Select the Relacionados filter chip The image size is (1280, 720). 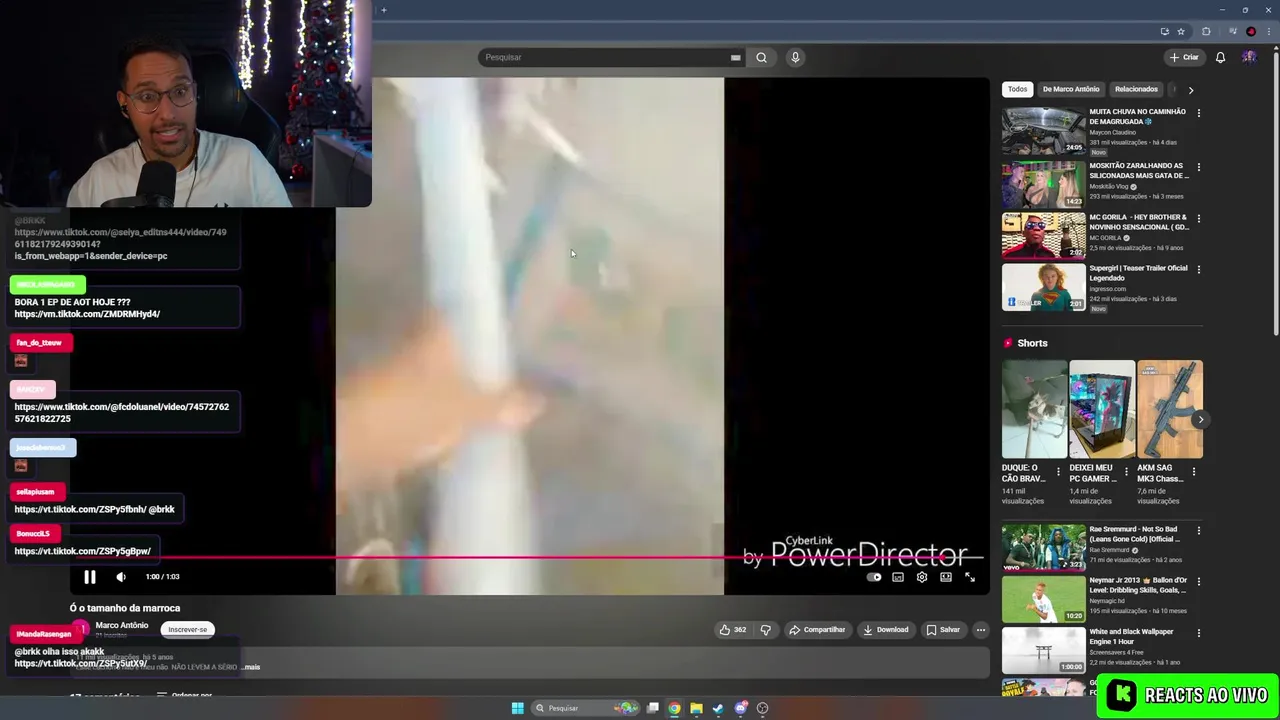click(x=1136, y=89)
